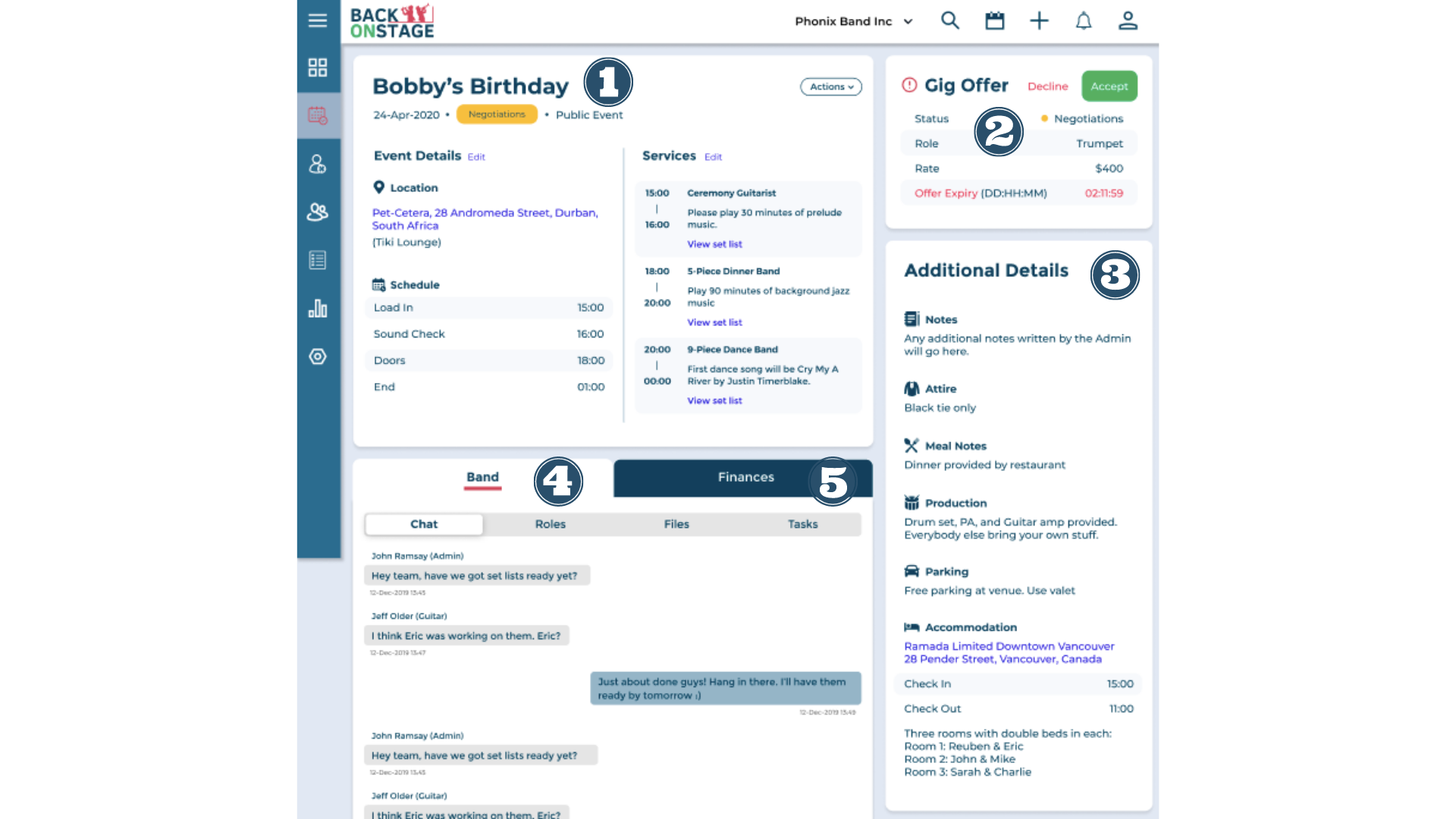1456x819 pixels.
Task: Open the analytics/chart icon in sidebar
Action: click(x=317, y=308)
